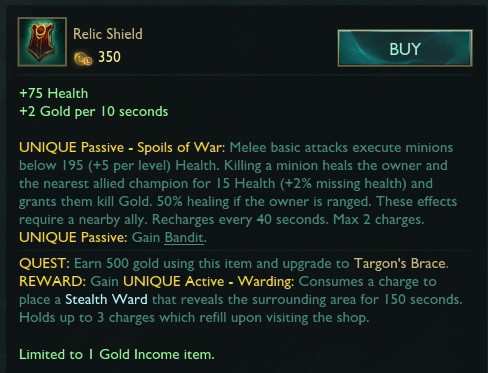Screen dimensions: 488x373
Task: Click the +2 Gold per 10 seconds stat
Action: click(x=94, y=112)
